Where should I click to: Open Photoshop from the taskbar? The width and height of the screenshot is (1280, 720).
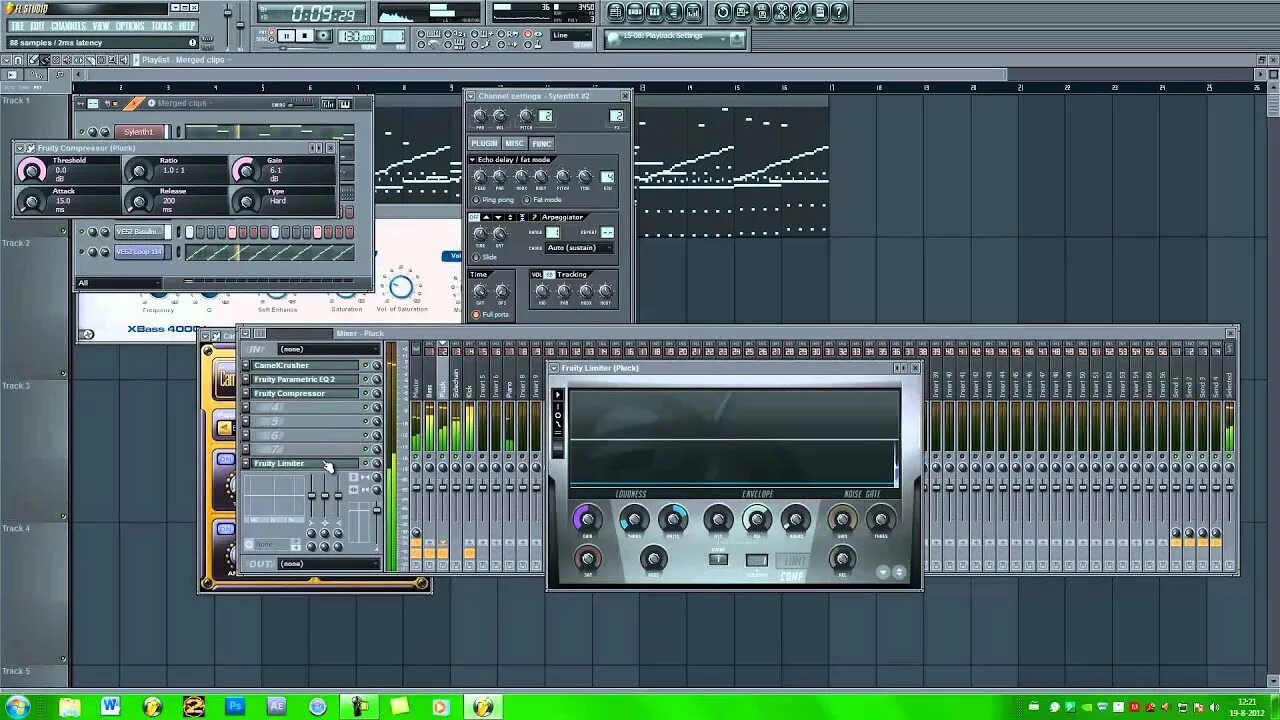235,706
